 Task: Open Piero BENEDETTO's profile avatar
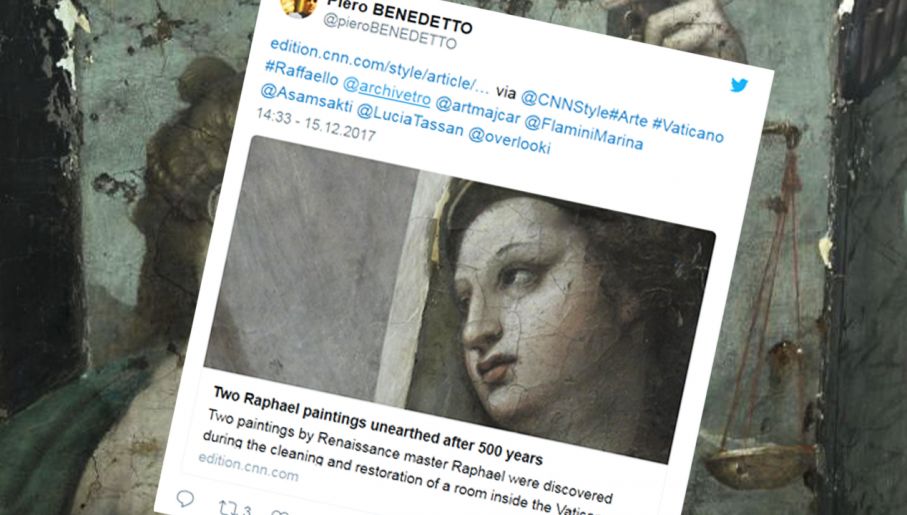point(299,7)
